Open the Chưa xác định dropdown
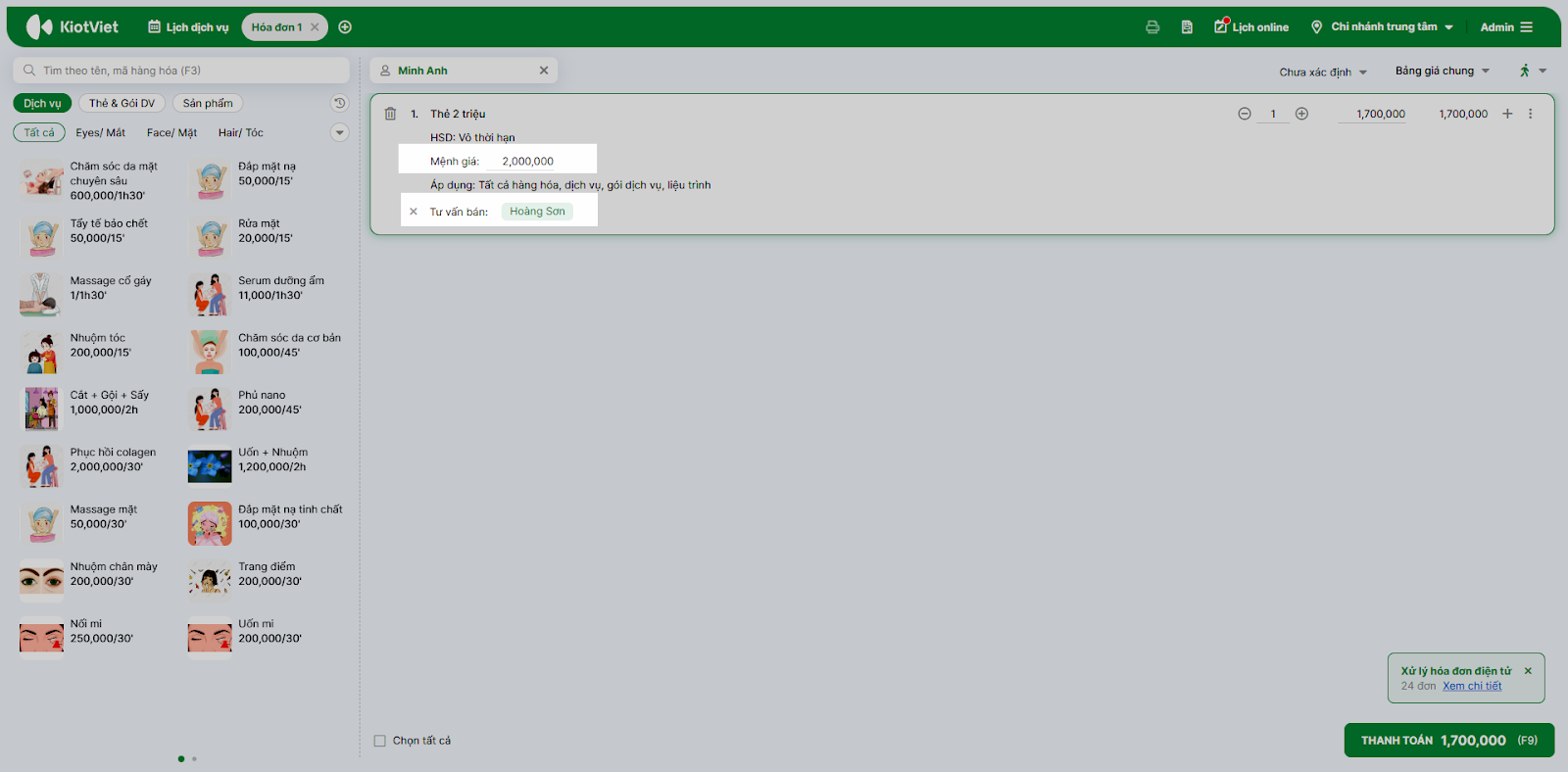 [1323, 72]
